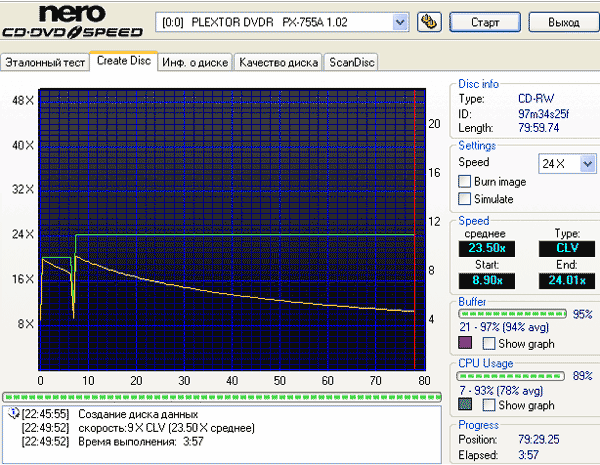Click the green burn progress bar
Viewport: 600px width, 465px height.
[222, 397]
